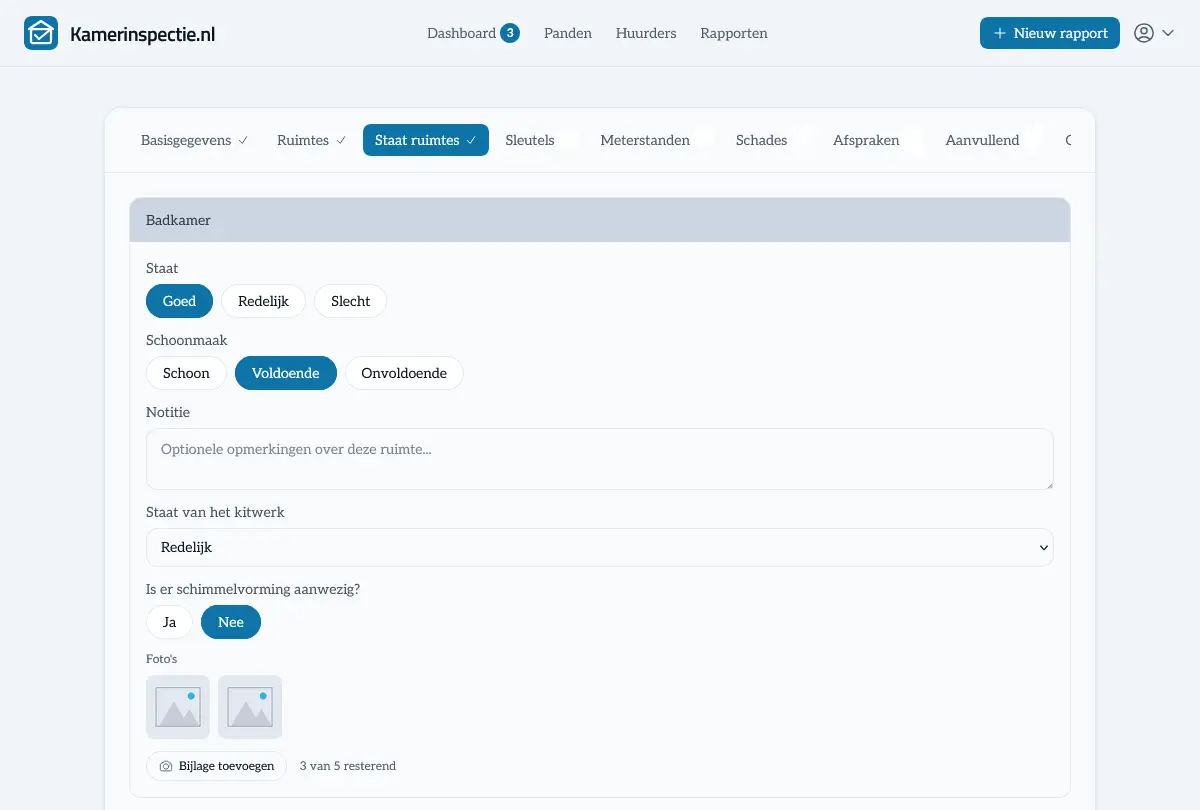Click the Dashboard notification badge showing 3
The height and width of the screenshot is (810, 1200).
(x=510, y=33)
